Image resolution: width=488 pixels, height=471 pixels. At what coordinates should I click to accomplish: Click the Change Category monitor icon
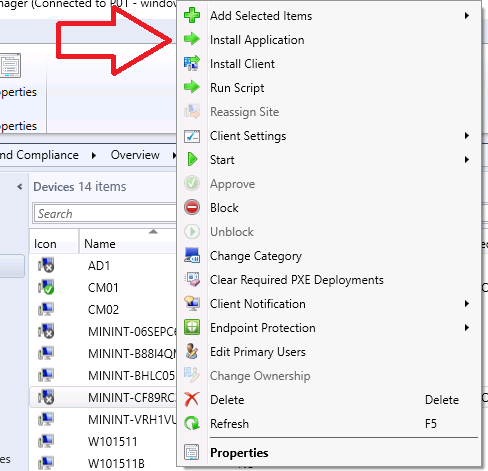192,255
